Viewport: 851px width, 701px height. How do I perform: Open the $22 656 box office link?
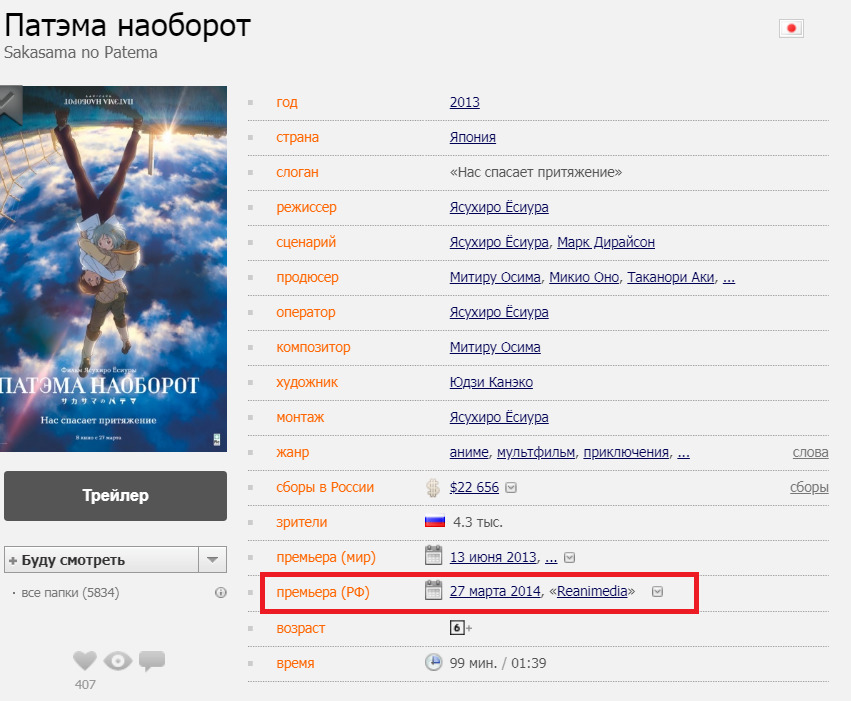[474, 487]
